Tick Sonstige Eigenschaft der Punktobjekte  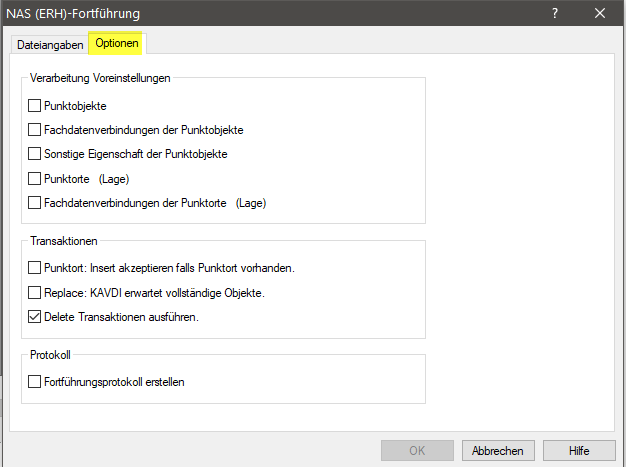[x=35, y=154]
